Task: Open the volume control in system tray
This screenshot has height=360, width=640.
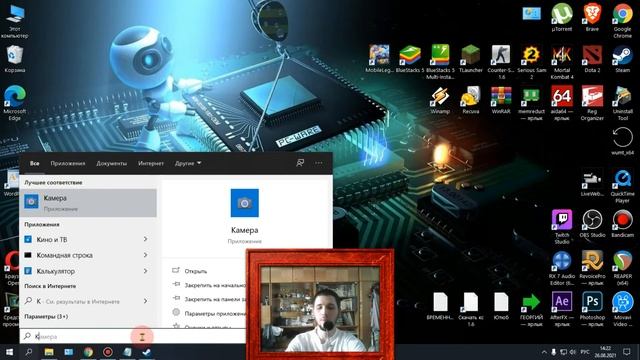Action: pyautogui.click(x=573, y=352)
